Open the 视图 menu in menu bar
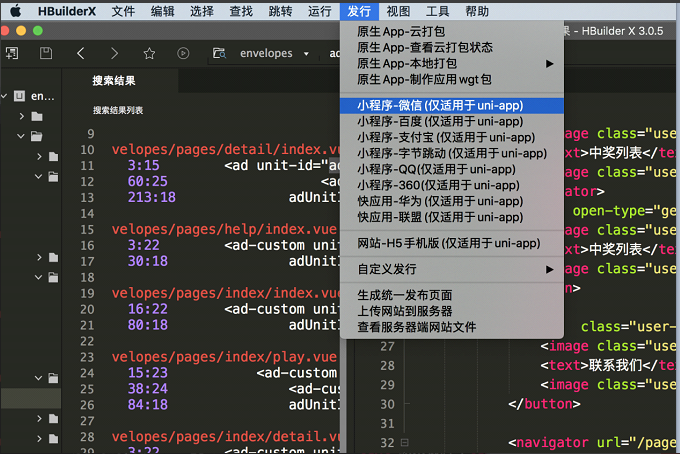The width and height of the screenshot is (680, 454). click(398, 11)
